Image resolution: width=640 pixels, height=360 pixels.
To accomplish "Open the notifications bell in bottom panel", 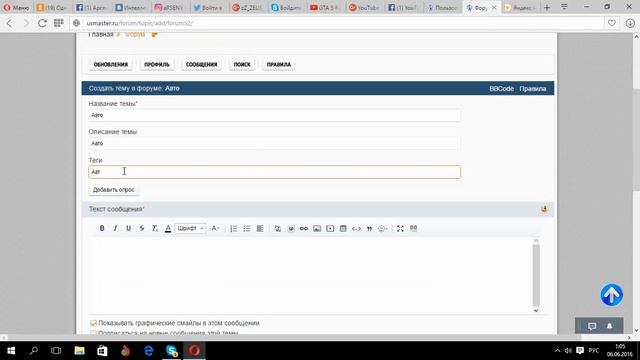I will 609,326.
